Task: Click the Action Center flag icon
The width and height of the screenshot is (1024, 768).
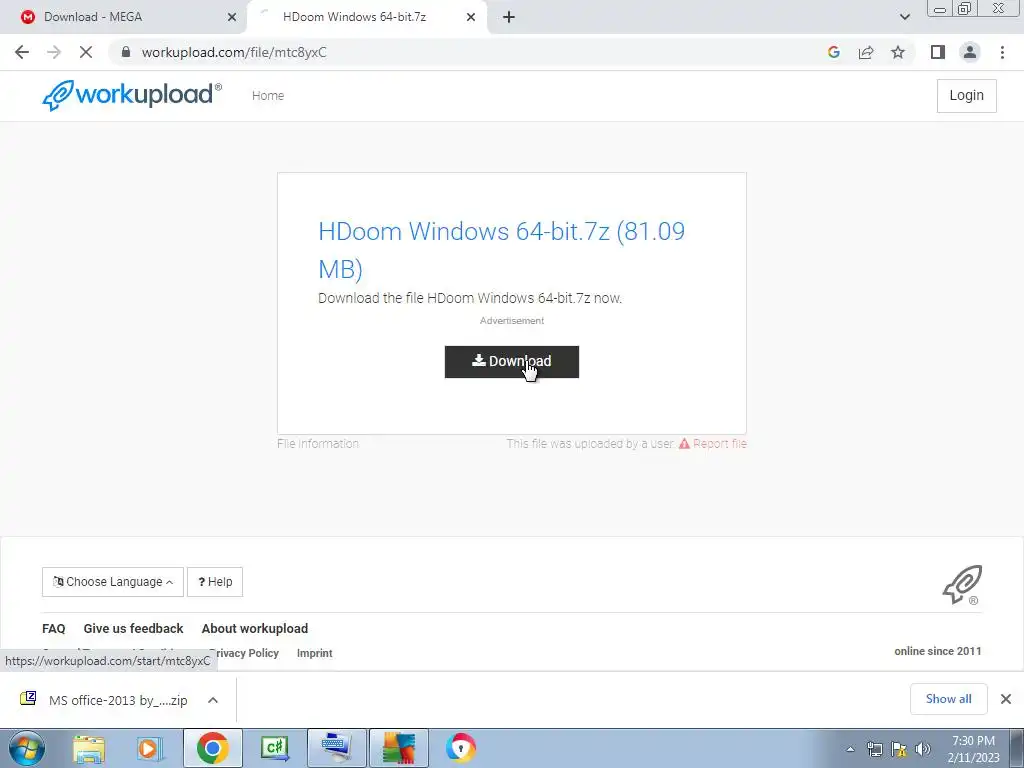Action: click(x=899, y=749)
